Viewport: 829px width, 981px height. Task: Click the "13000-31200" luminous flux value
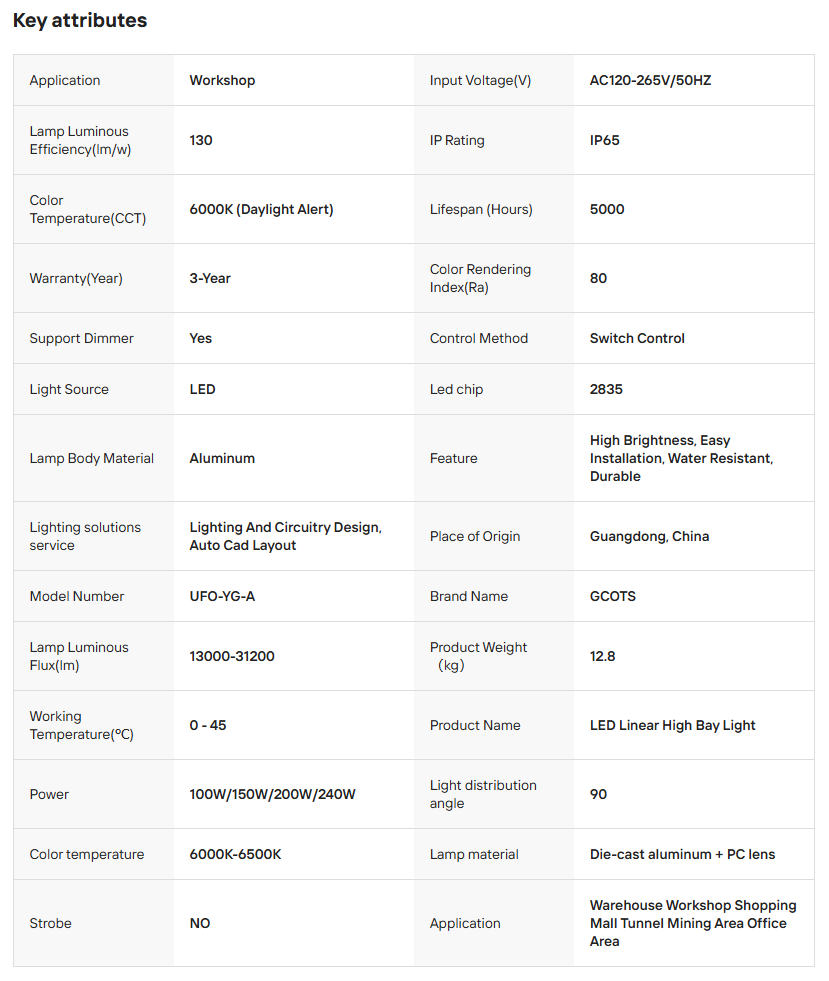[232, 656]
